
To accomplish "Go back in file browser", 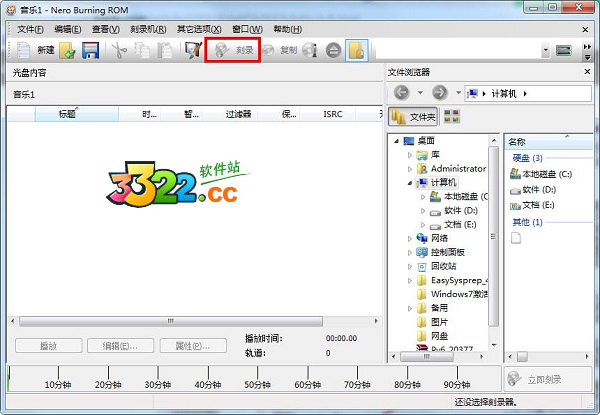I will pyautogui.click(x=401, y=93).
